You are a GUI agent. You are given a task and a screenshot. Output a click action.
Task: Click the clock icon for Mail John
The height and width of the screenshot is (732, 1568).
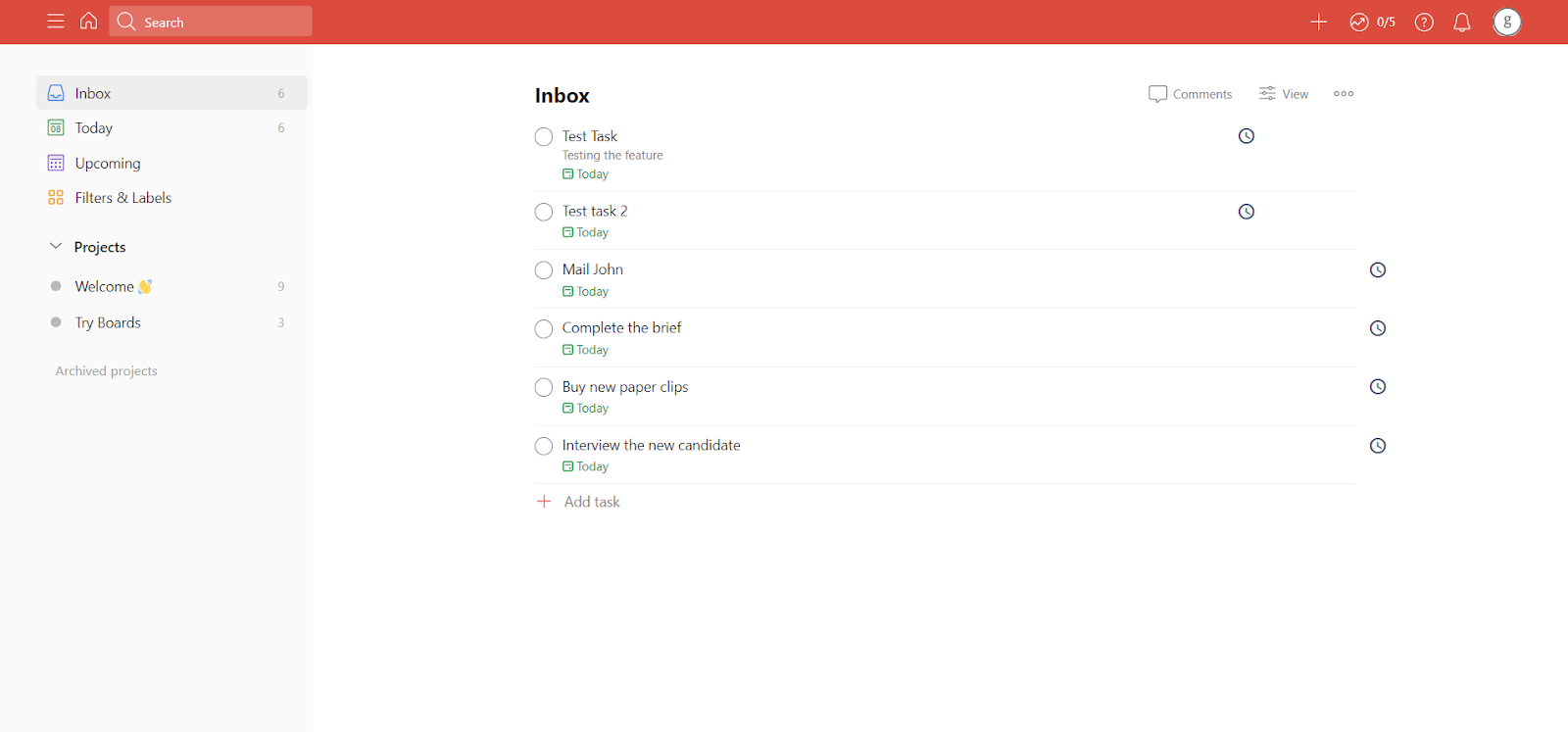(1378, 269)
